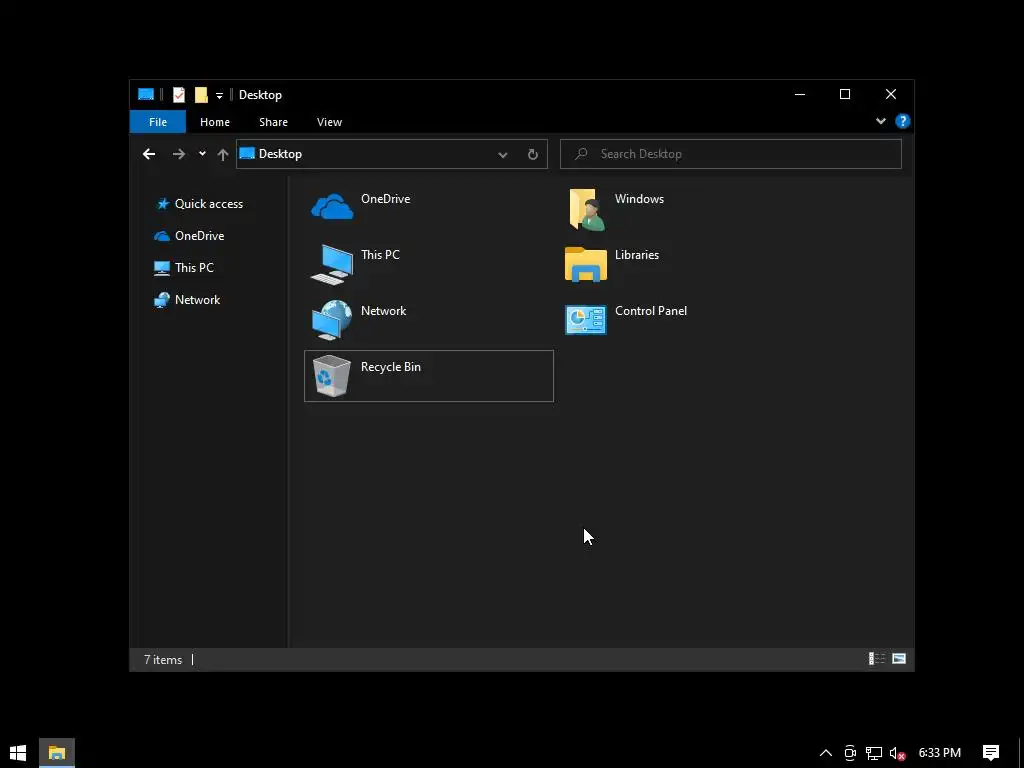
Task: Click the Desktop system icon in title bar
Action: coord(146,95)
